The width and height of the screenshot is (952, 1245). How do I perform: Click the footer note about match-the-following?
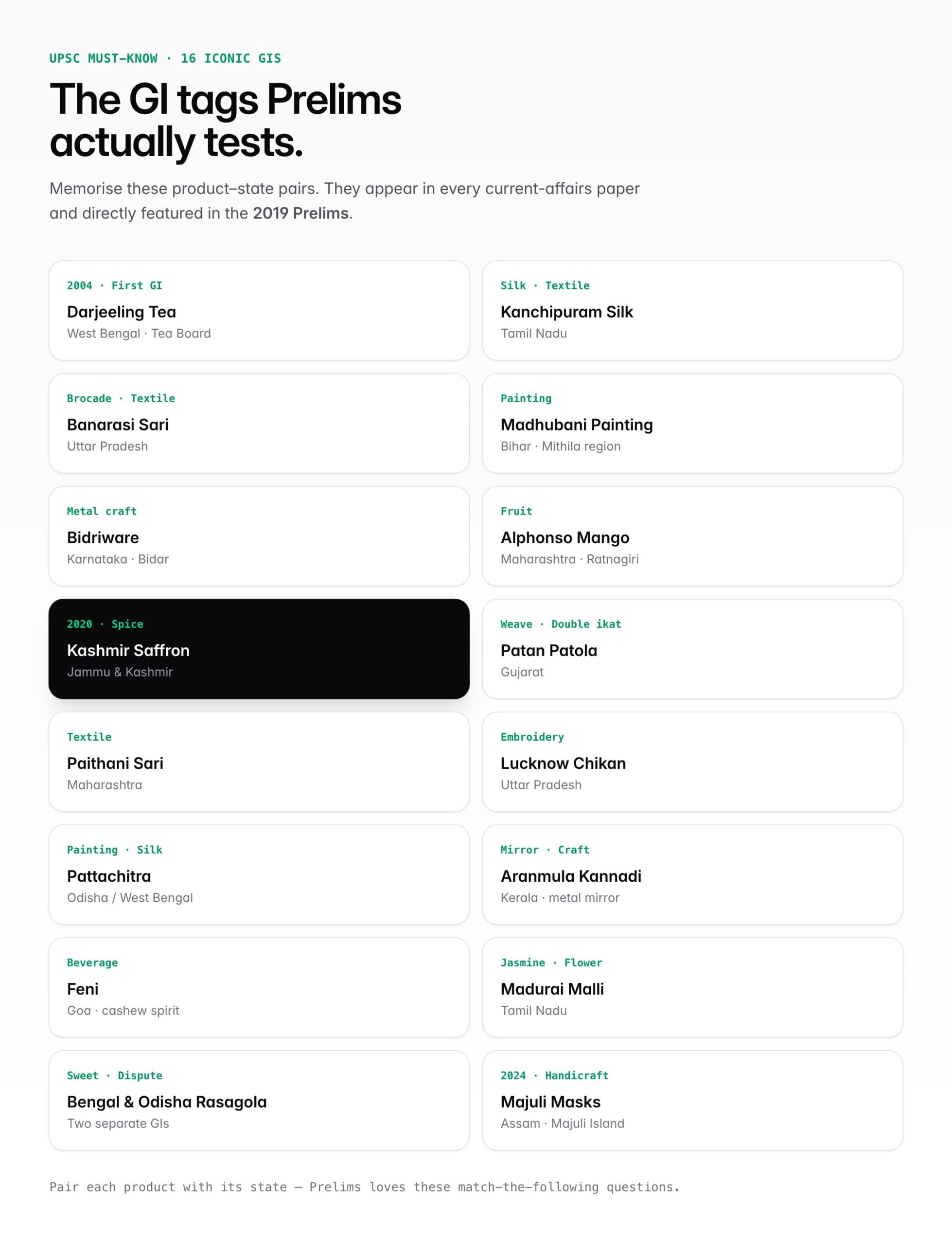(x=364, y=1187)
